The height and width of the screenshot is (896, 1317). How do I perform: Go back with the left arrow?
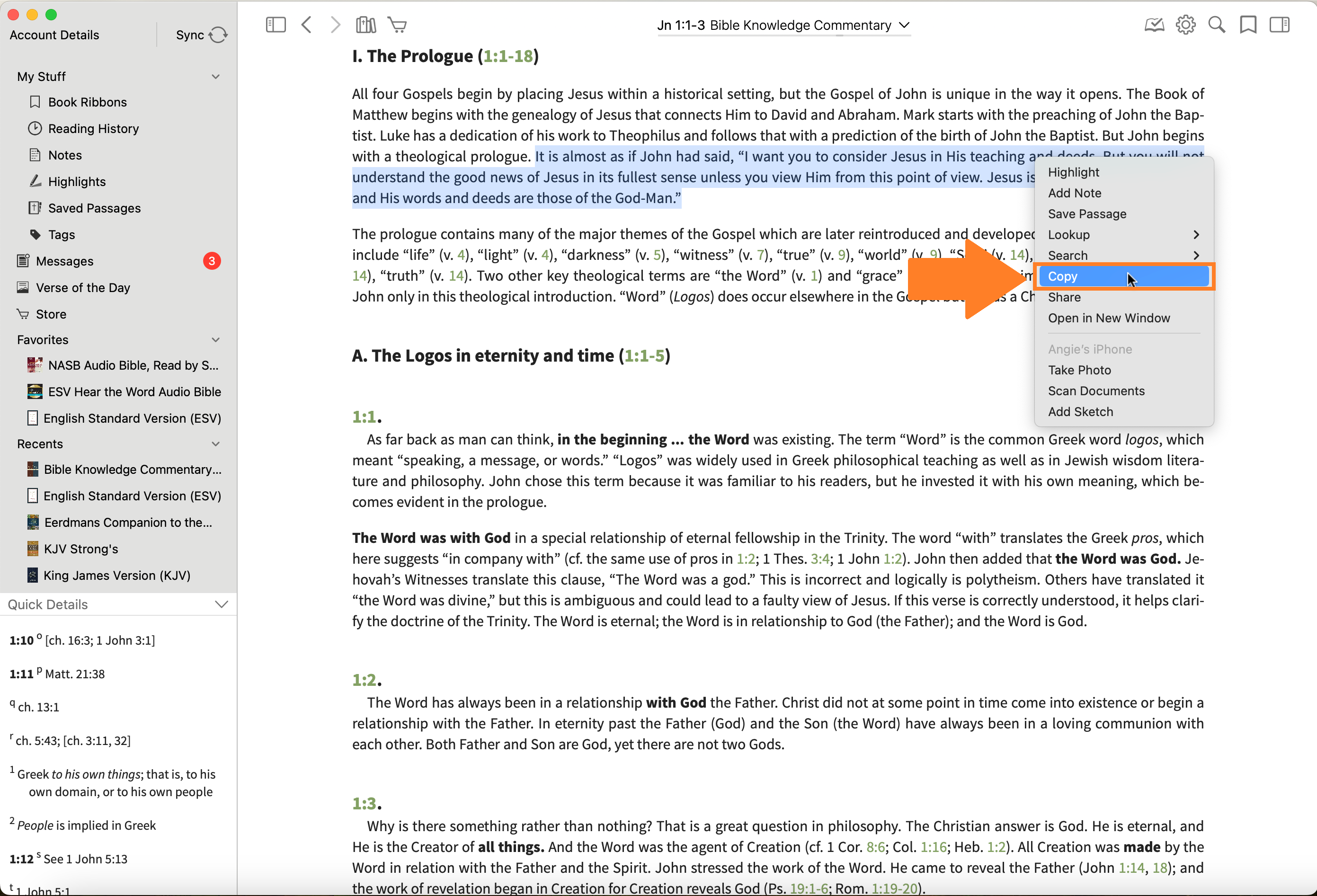[307, 25]
